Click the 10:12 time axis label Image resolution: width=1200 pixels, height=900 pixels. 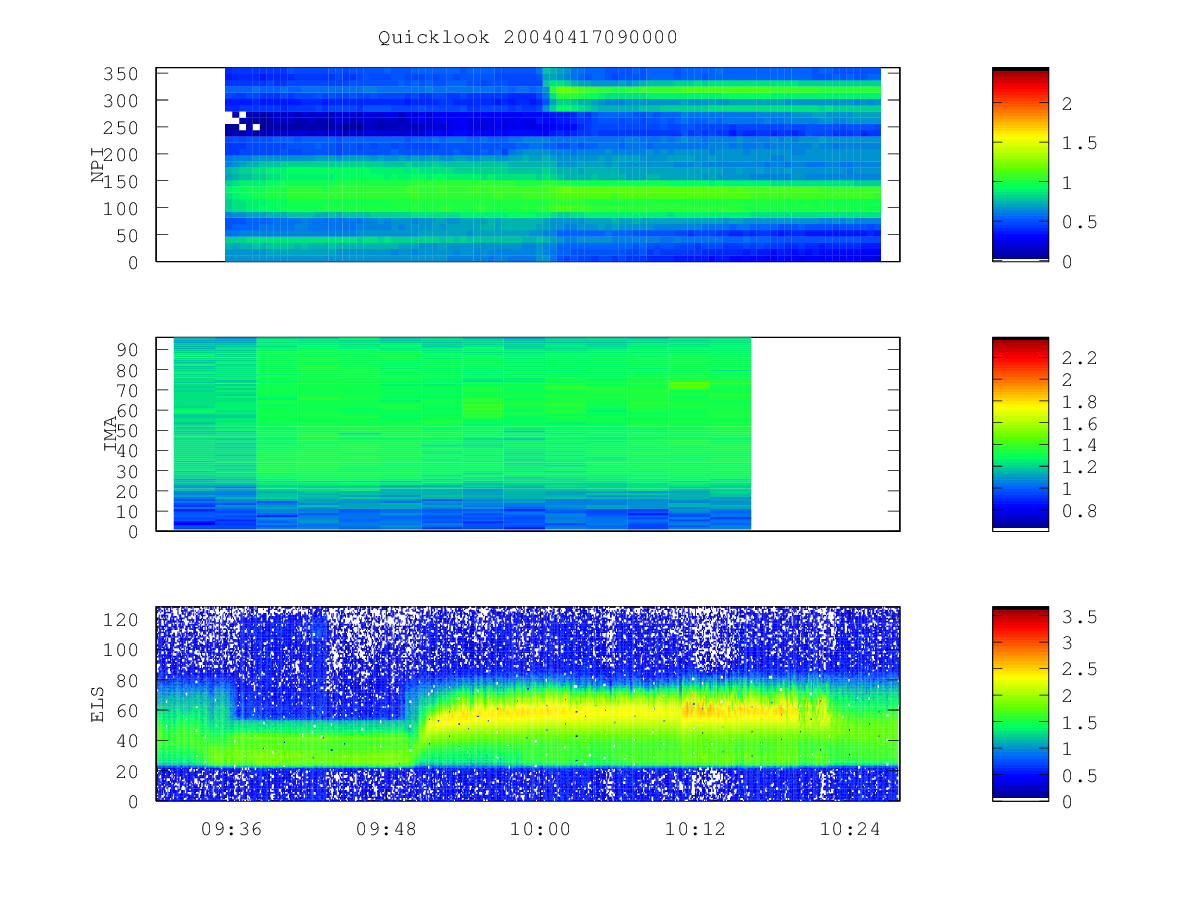[694, 829]
